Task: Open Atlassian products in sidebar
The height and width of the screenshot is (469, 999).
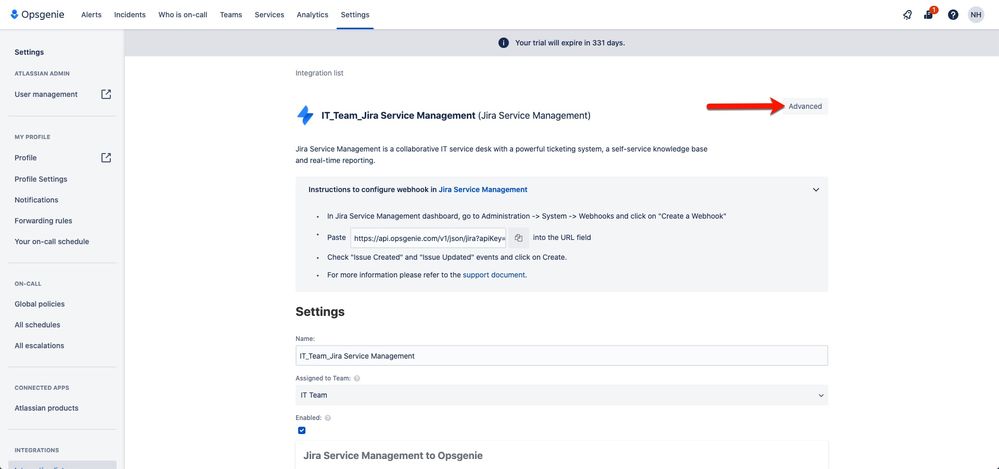Action: click(x=47, y=408)
